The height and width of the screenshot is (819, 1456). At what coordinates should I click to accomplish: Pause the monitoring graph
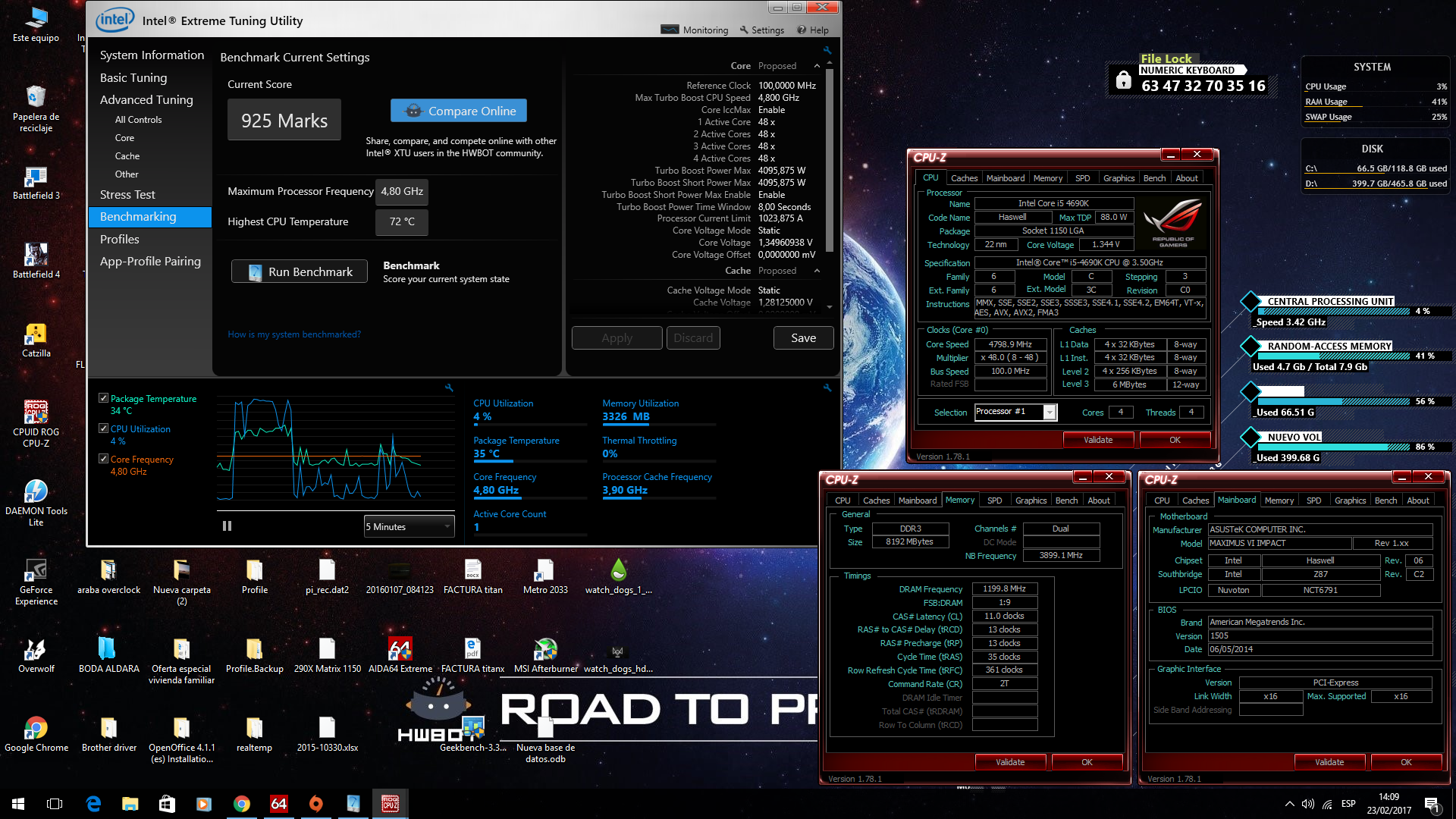coord(227,526)
